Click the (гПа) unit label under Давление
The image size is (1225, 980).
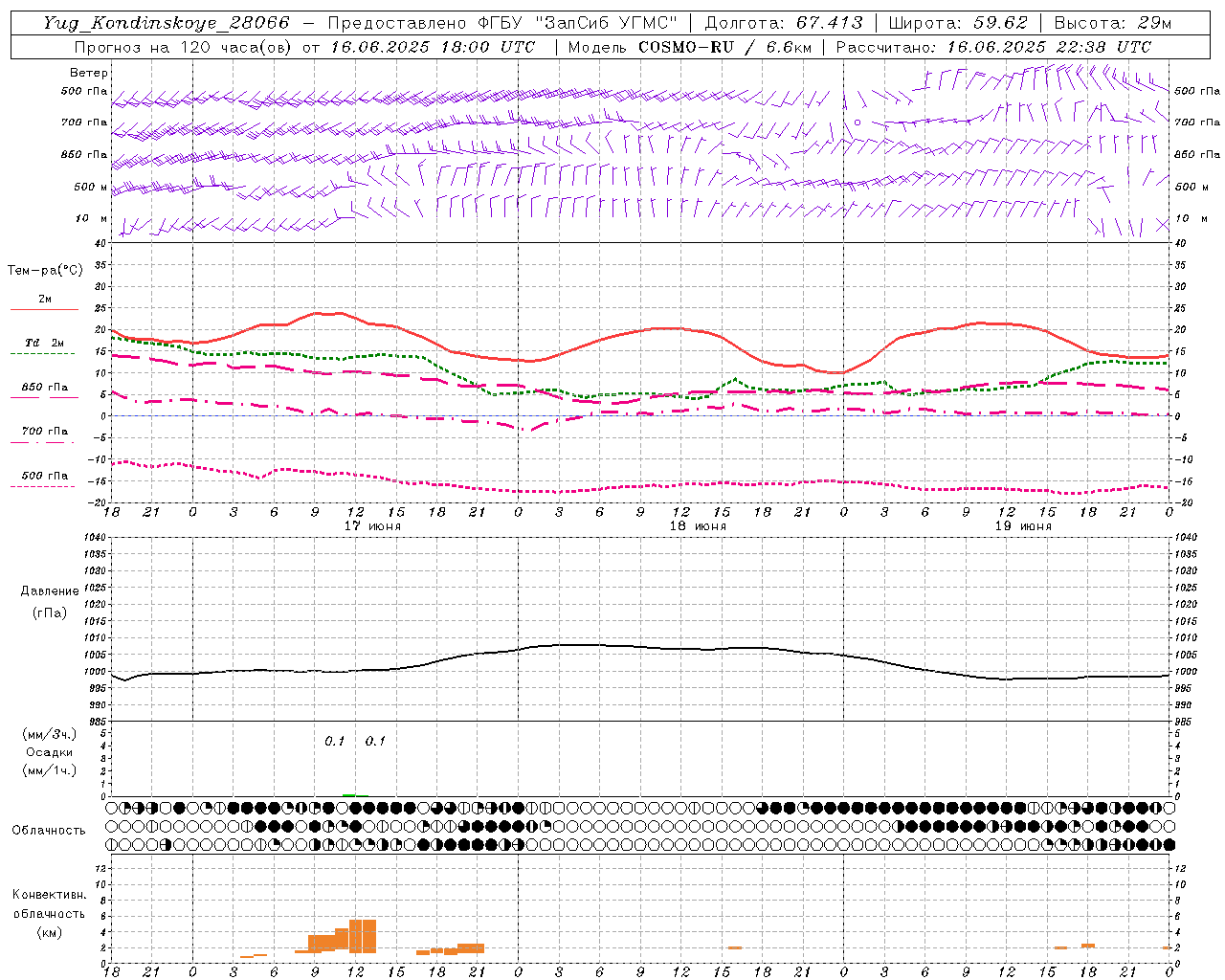click(50, 612)
